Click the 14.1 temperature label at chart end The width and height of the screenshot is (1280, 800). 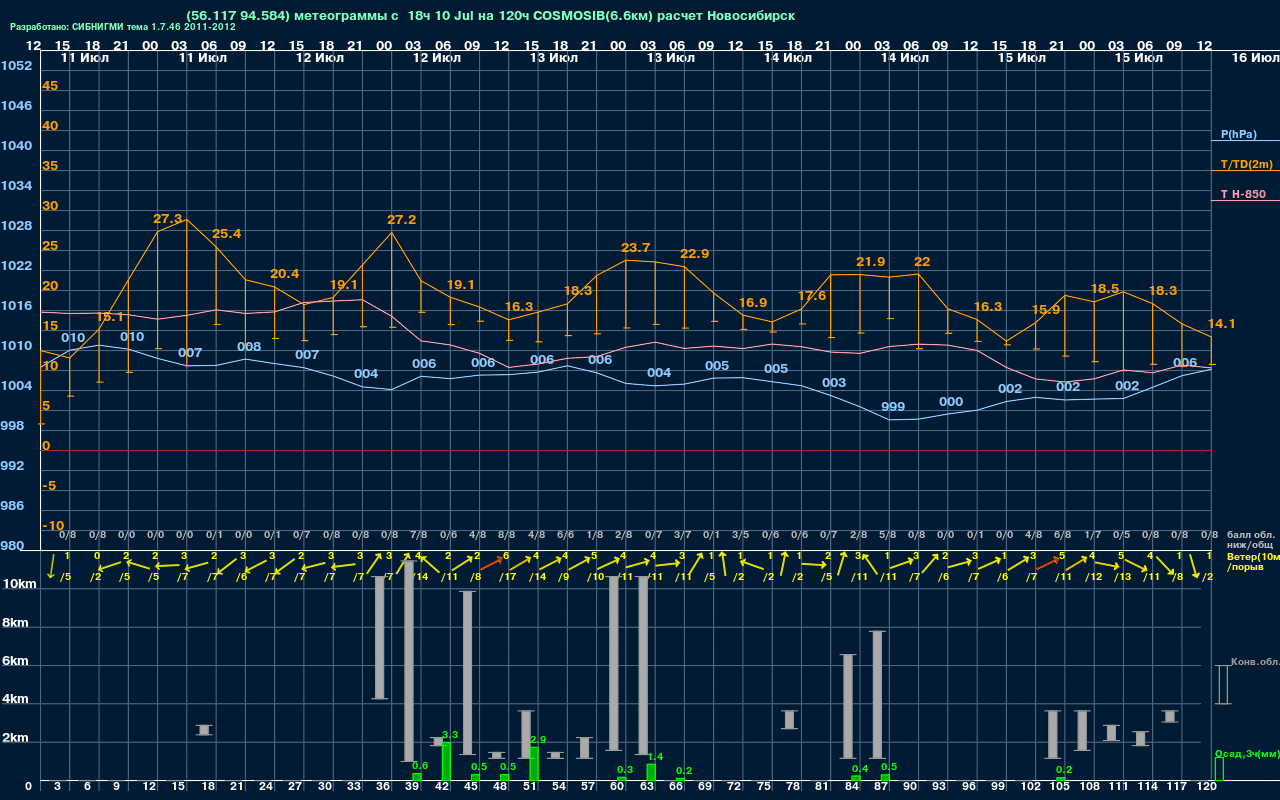click(x=1221, y=323)
